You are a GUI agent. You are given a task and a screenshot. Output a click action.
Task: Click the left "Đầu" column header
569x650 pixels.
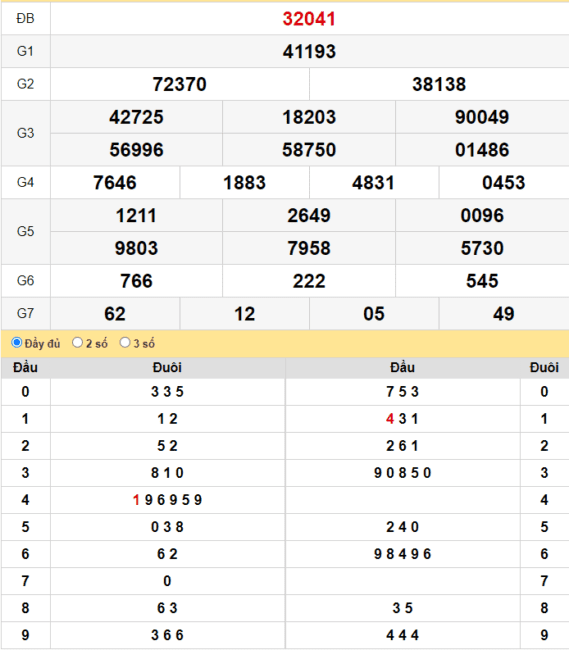pyautogui.click(x=25, y=367)
